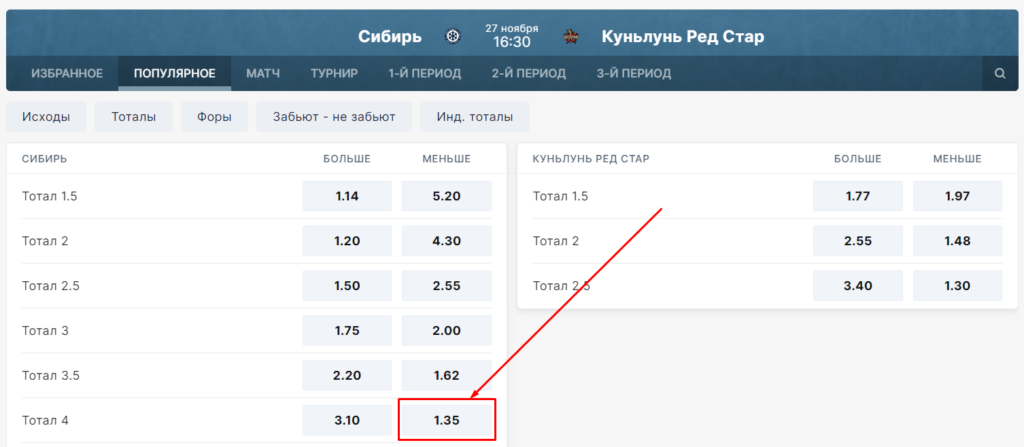Open the ИЗБРАННОЕ tab

67,73
